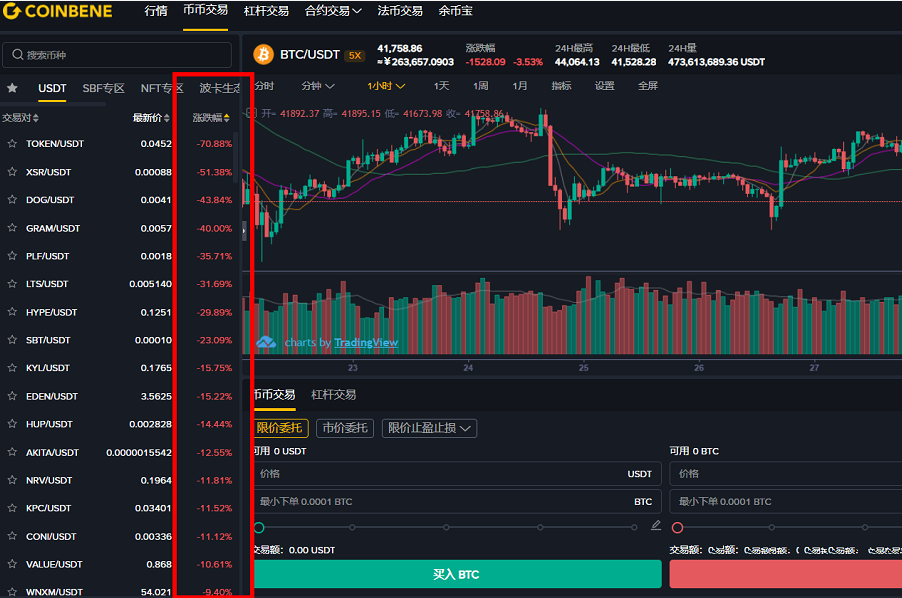The height and width of the screenshot is (598, 902).
Task: Focus the buy amount BTC input
Action: click(457, 501)
